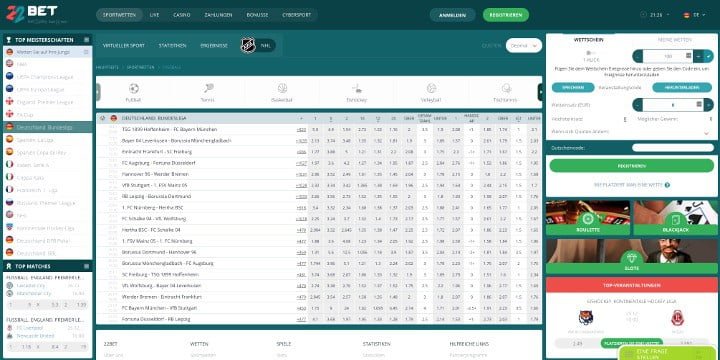The image size is (720, 360).
Task: Click the Gutscheincode input field
Action: [673, 148]
